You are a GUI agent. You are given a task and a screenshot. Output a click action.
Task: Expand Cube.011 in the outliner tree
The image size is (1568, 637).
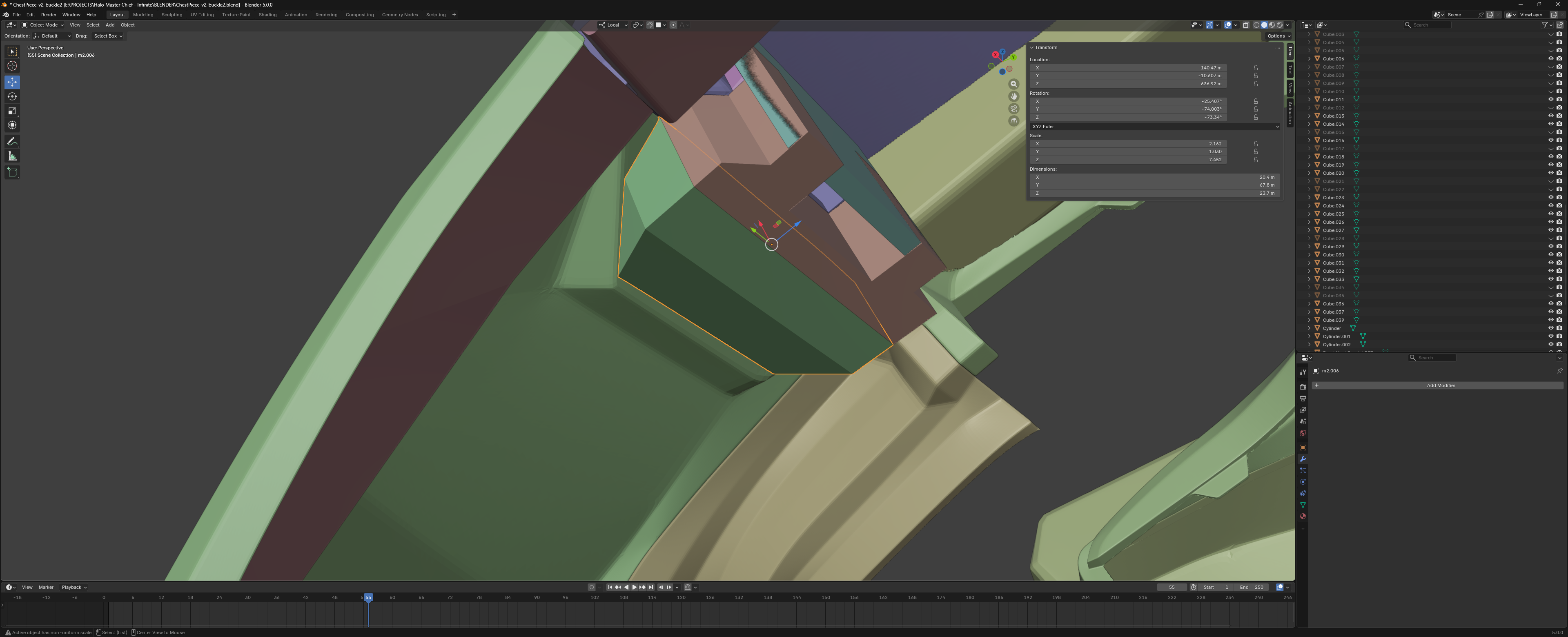tap(1309, 99)
